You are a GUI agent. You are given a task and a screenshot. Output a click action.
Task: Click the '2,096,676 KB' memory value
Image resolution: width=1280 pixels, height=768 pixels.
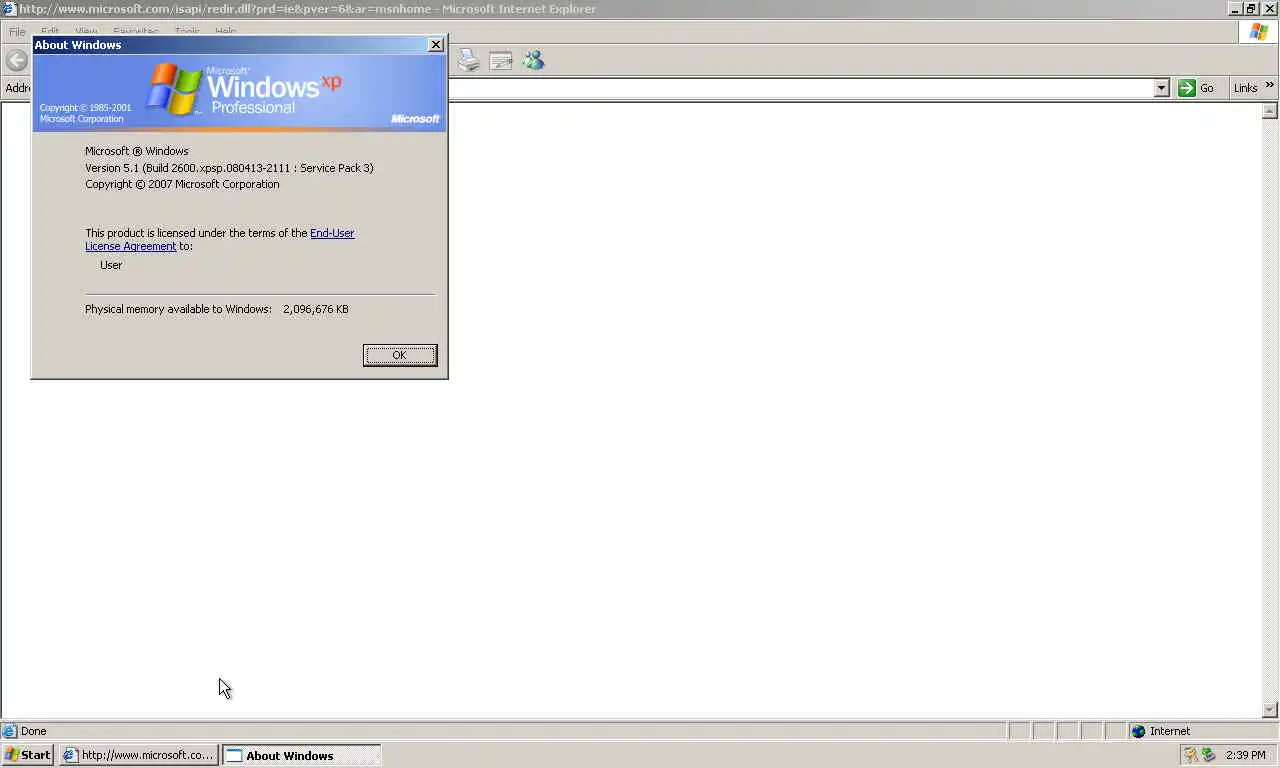click(316, 309)
